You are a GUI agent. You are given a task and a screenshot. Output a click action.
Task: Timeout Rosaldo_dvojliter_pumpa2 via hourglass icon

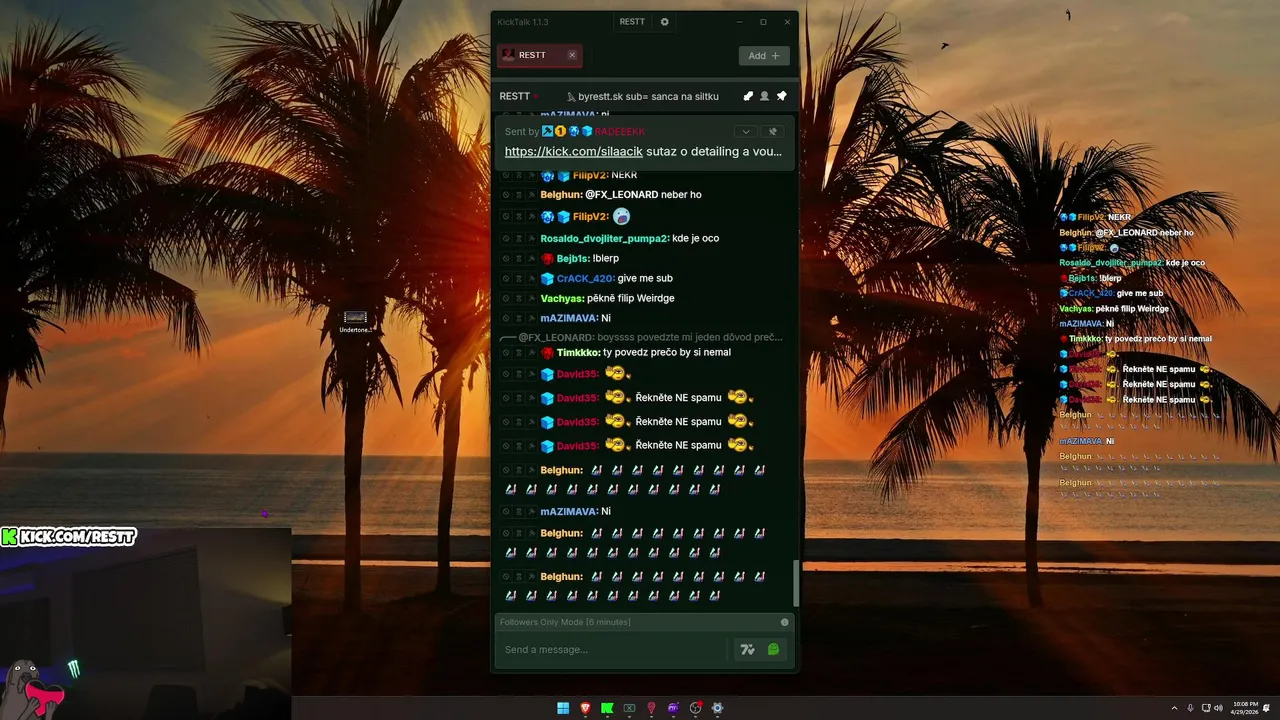(x=518, y=239)
